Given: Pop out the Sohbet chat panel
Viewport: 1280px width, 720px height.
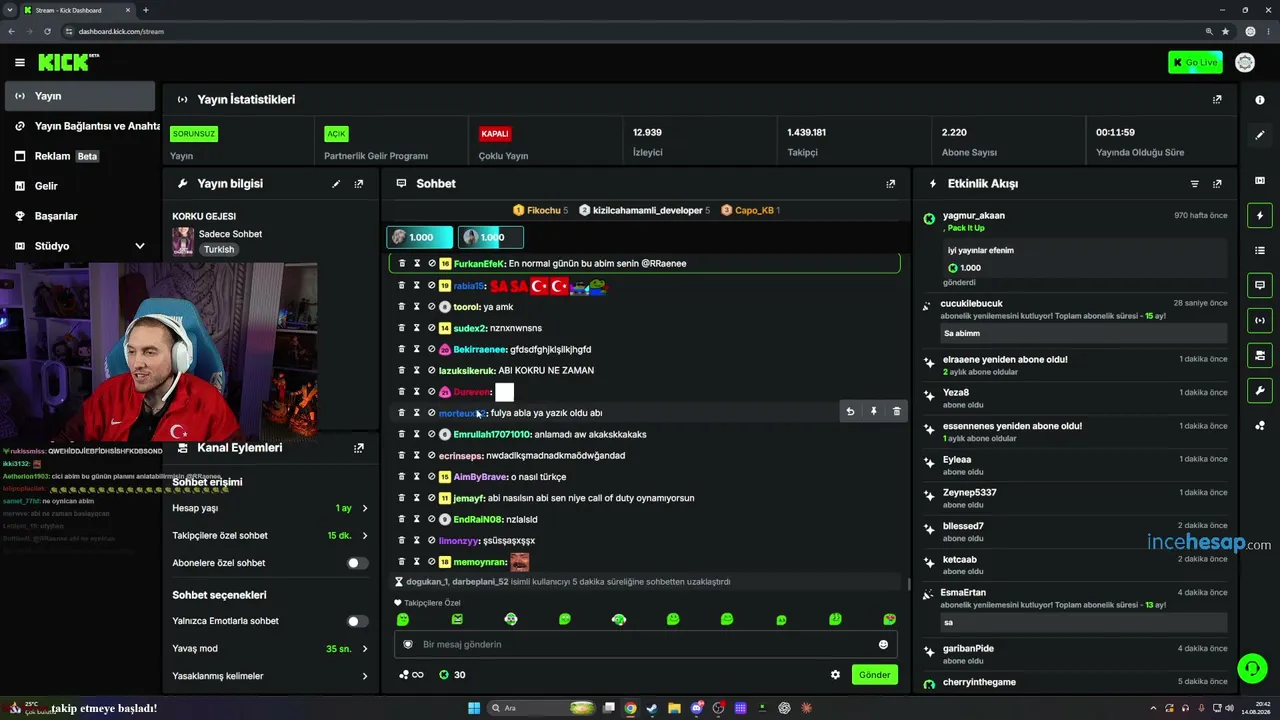Looking at the screenshot, I should [891, 184].
